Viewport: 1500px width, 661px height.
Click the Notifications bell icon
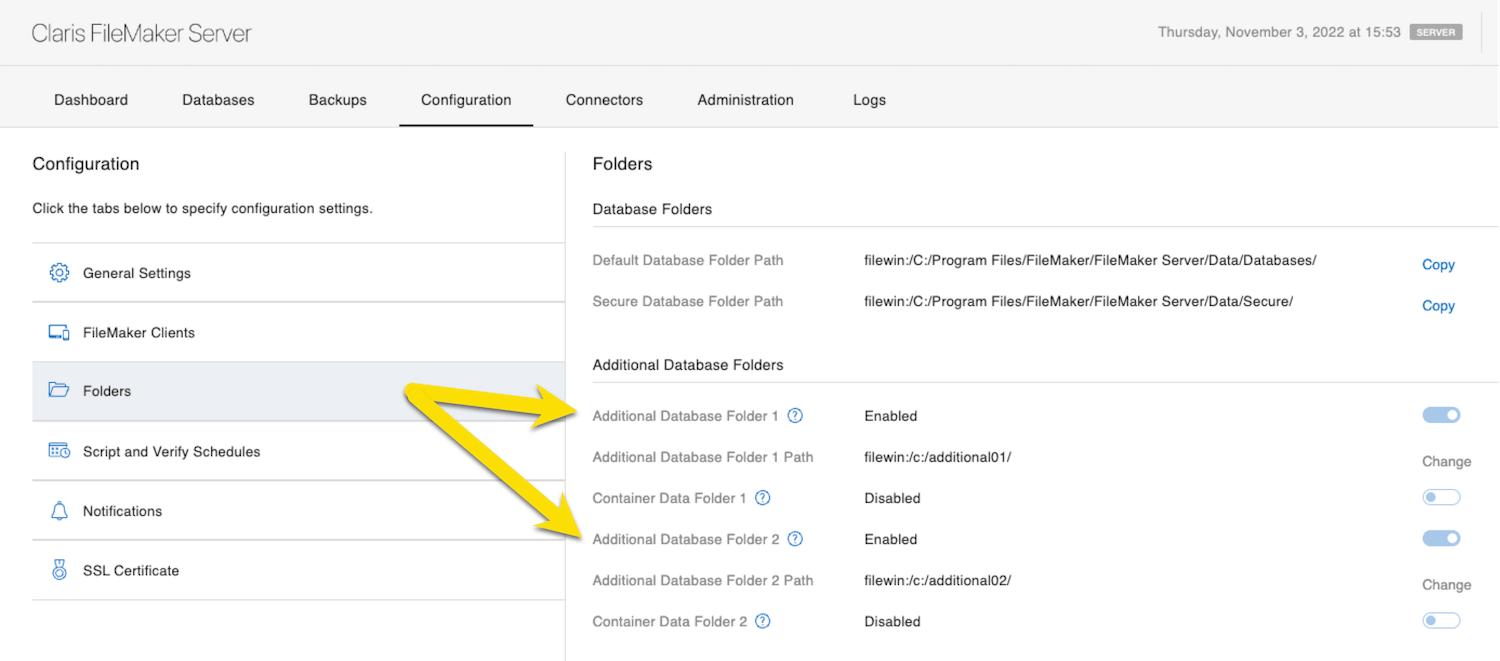(x=59, y=511)
